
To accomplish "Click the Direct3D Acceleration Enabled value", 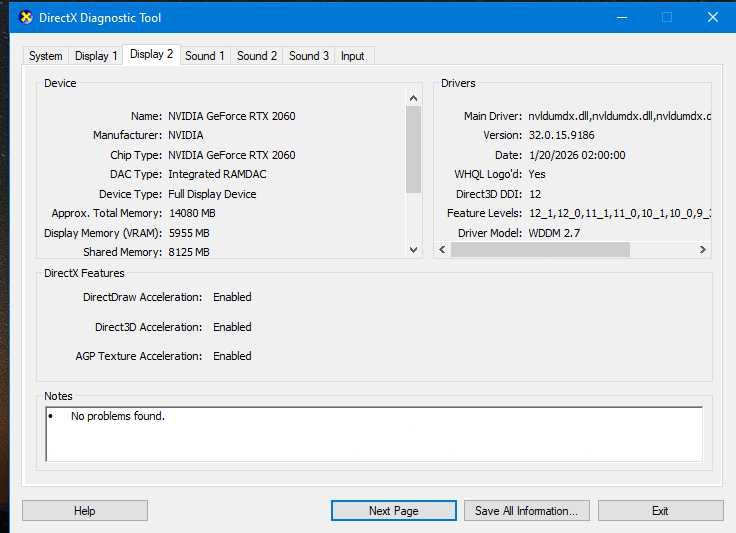I will tap(232, 327).
